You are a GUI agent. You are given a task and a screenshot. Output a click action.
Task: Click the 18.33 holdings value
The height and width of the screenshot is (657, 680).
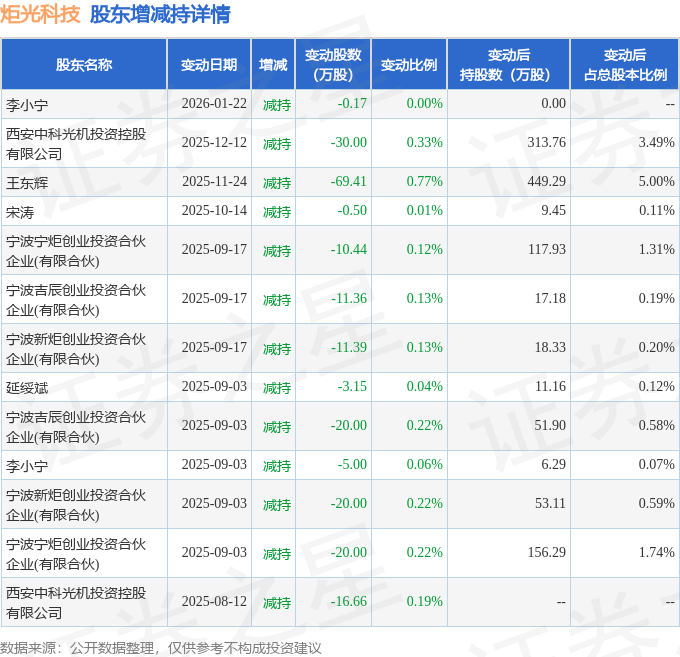point(550,347)
